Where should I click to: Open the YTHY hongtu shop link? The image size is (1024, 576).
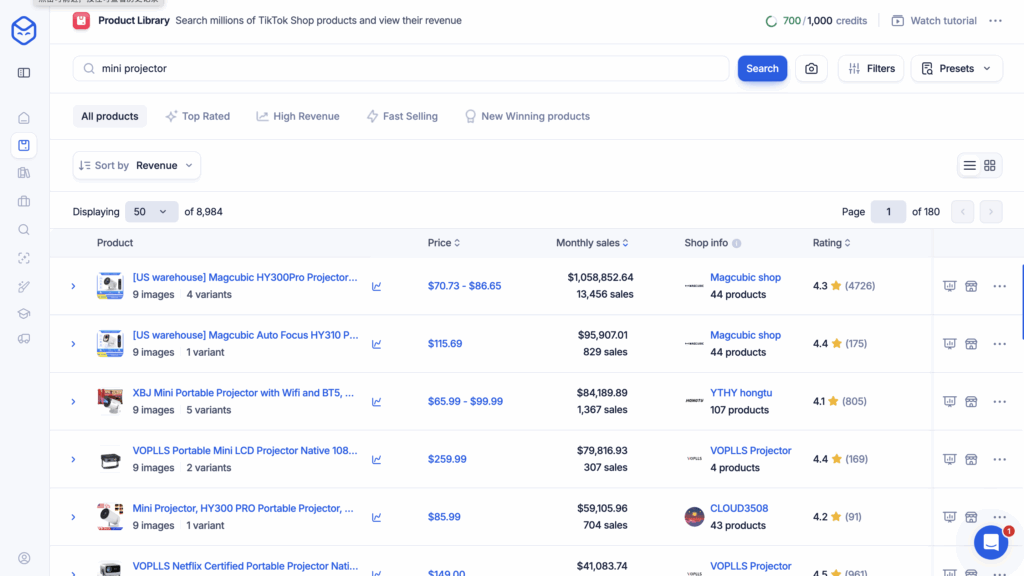(x=741, y=393)
